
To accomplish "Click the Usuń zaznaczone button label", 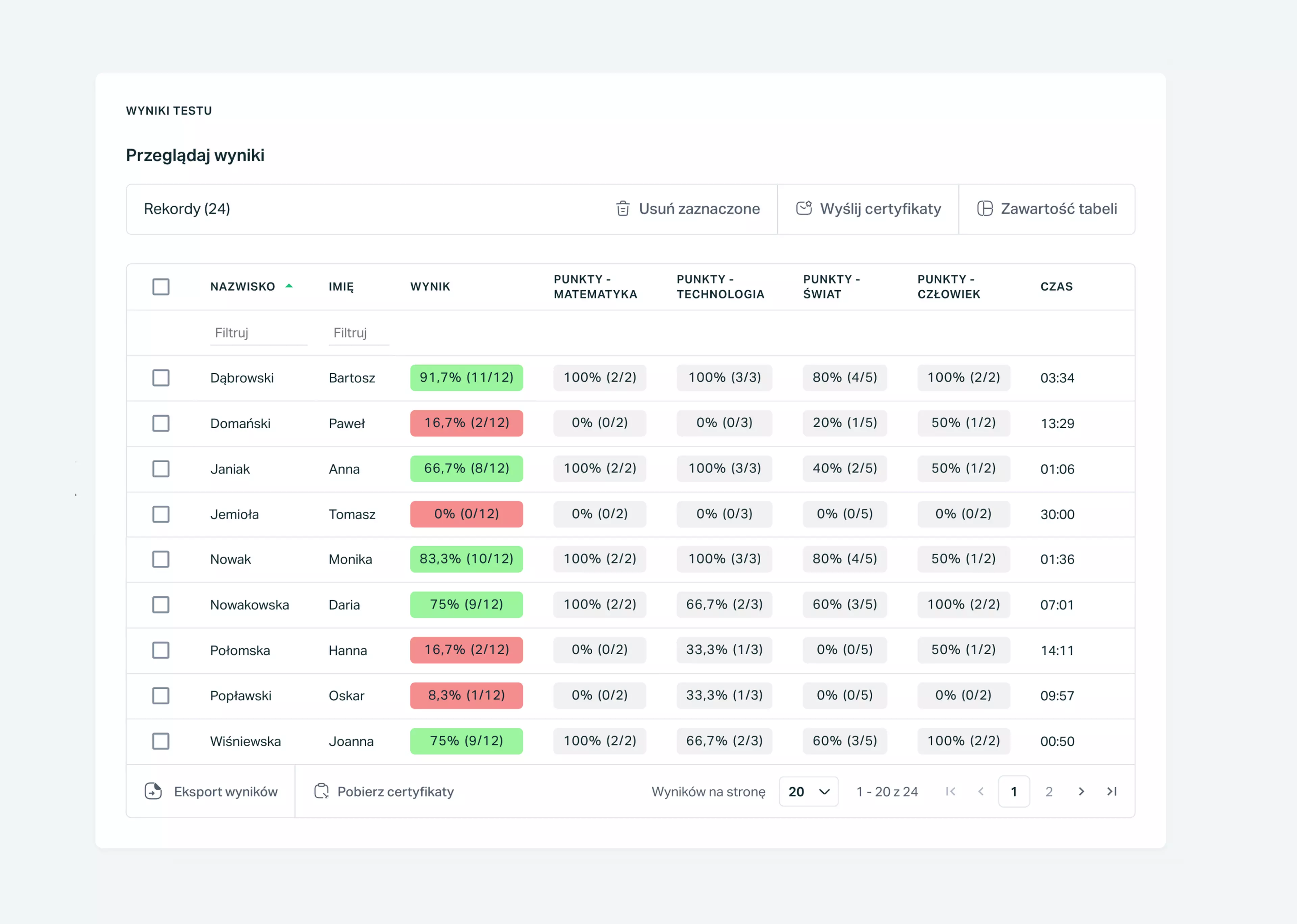I will pos(700,209).
